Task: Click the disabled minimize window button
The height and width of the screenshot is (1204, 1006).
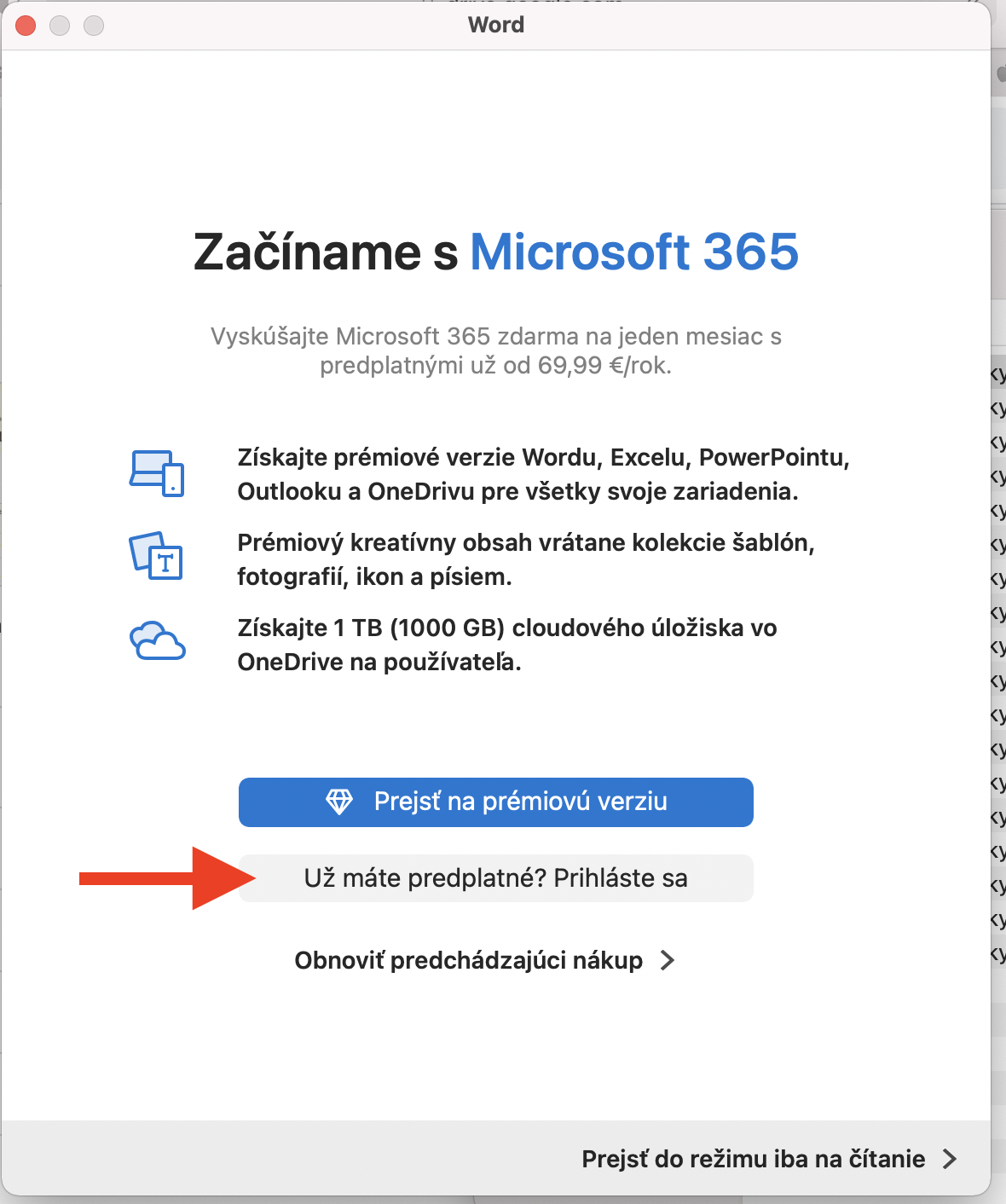Action: (60, 26)
